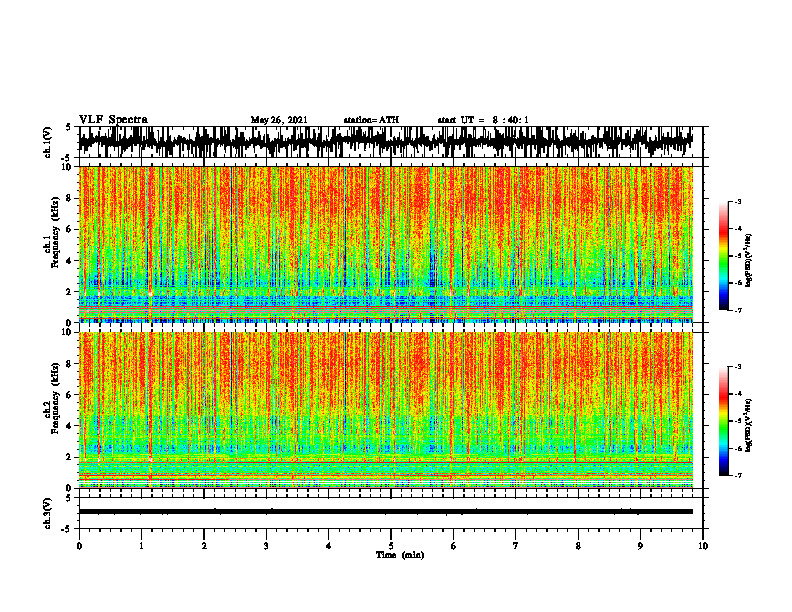The height and width of the screenshot is (612, 792).
Task: Click time axis tick label "10"
Action: [703, 546]
